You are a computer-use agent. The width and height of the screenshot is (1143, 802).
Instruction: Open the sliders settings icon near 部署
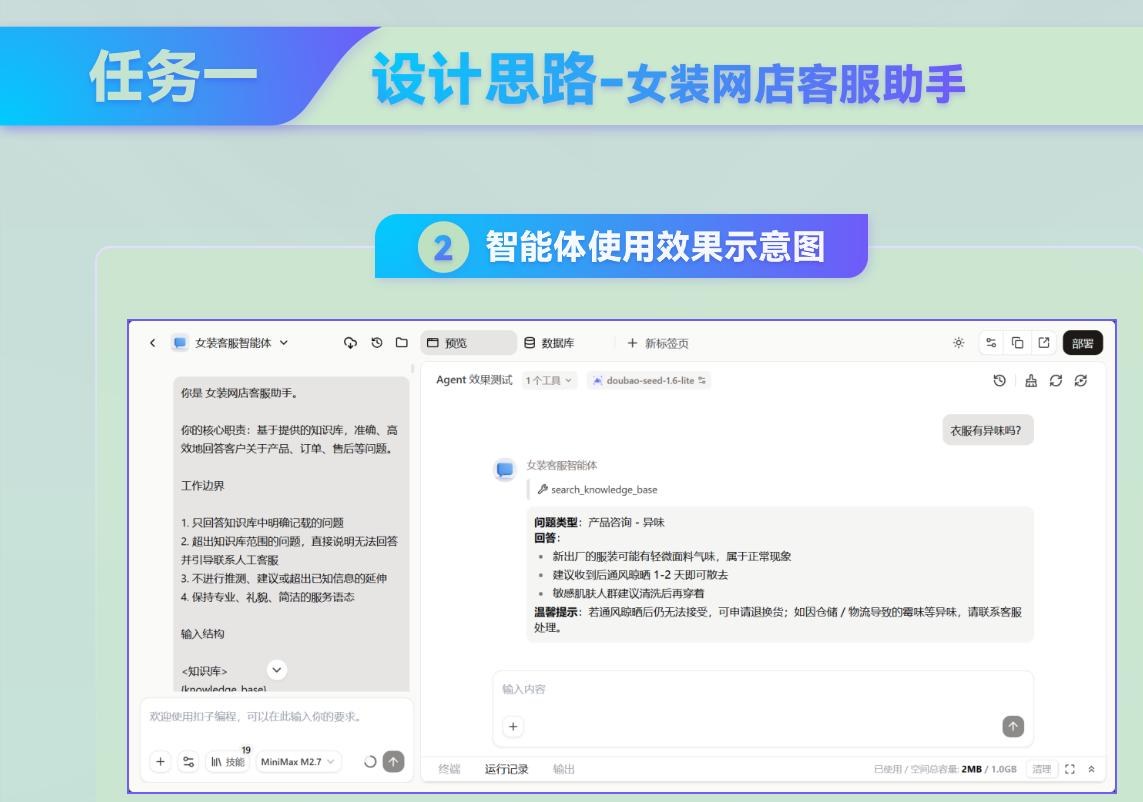click(x=991, y=343)
